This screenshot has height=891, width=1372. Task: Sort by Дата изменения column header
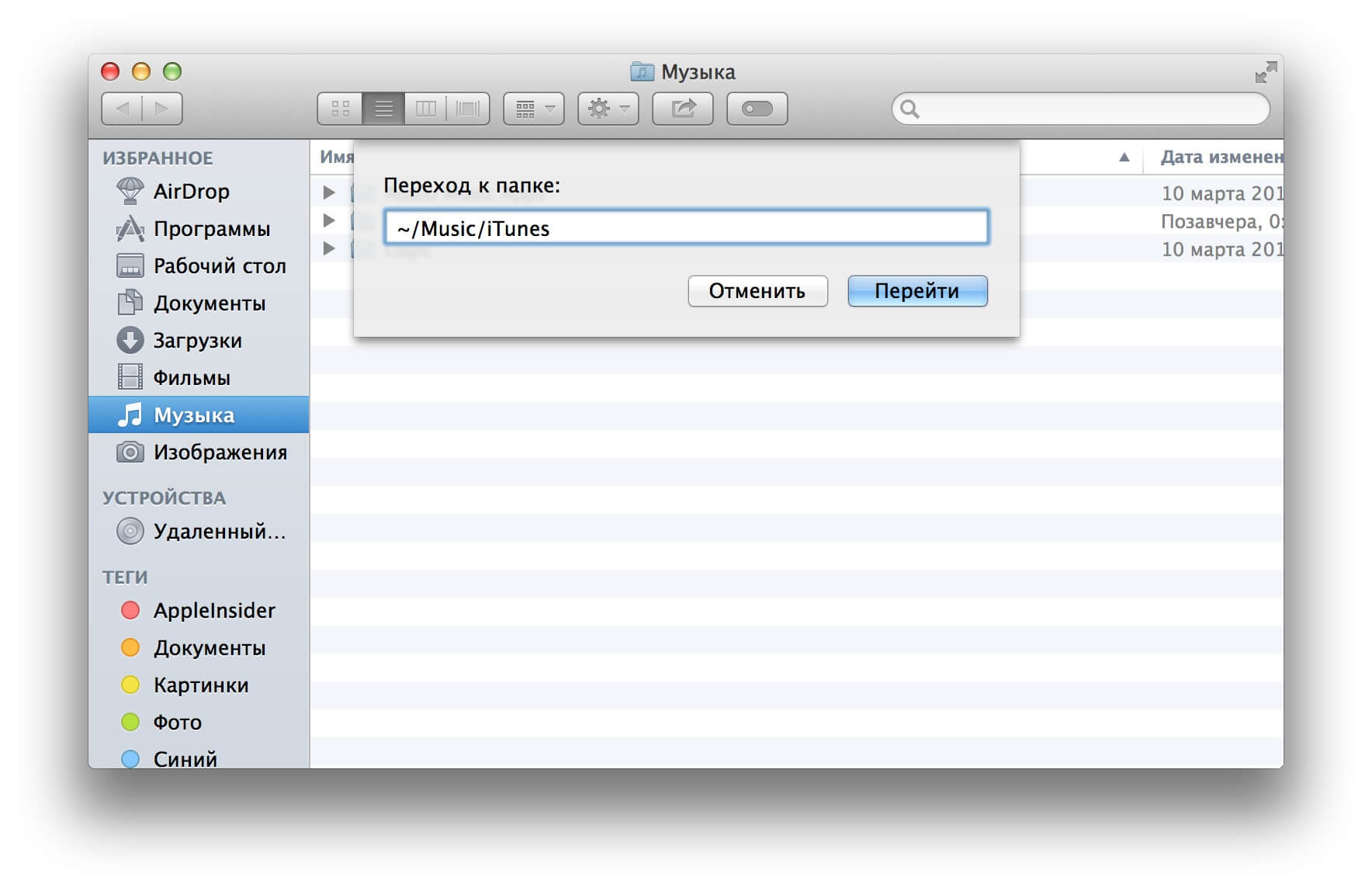(1221, 157)
